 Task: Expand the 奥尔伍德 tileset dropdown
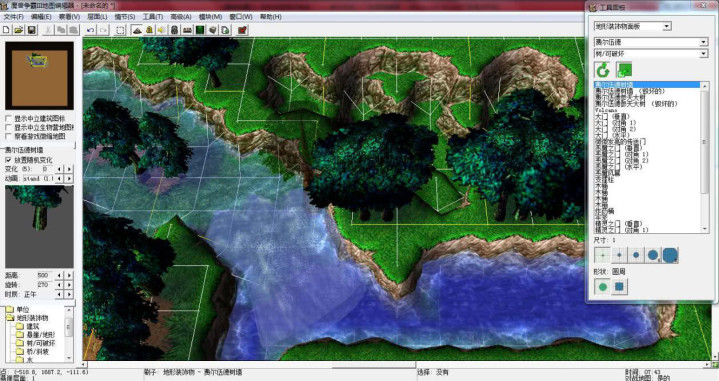tap(651, 42)
